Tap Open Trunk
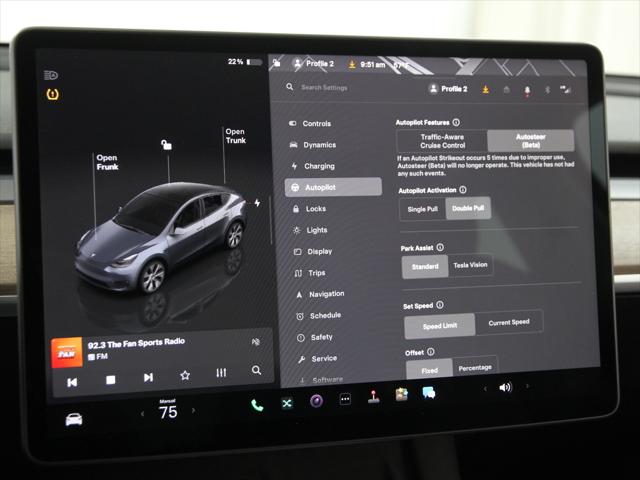Screen dimensions: 640x480 coord(236,136)
